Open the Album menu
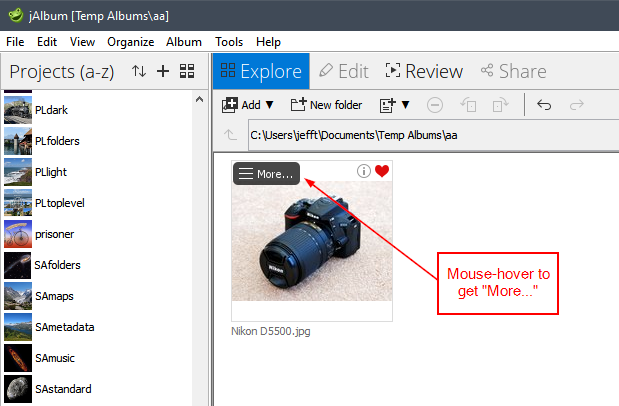The height and width of the screenshot is (406, 619). click(184, 42)
